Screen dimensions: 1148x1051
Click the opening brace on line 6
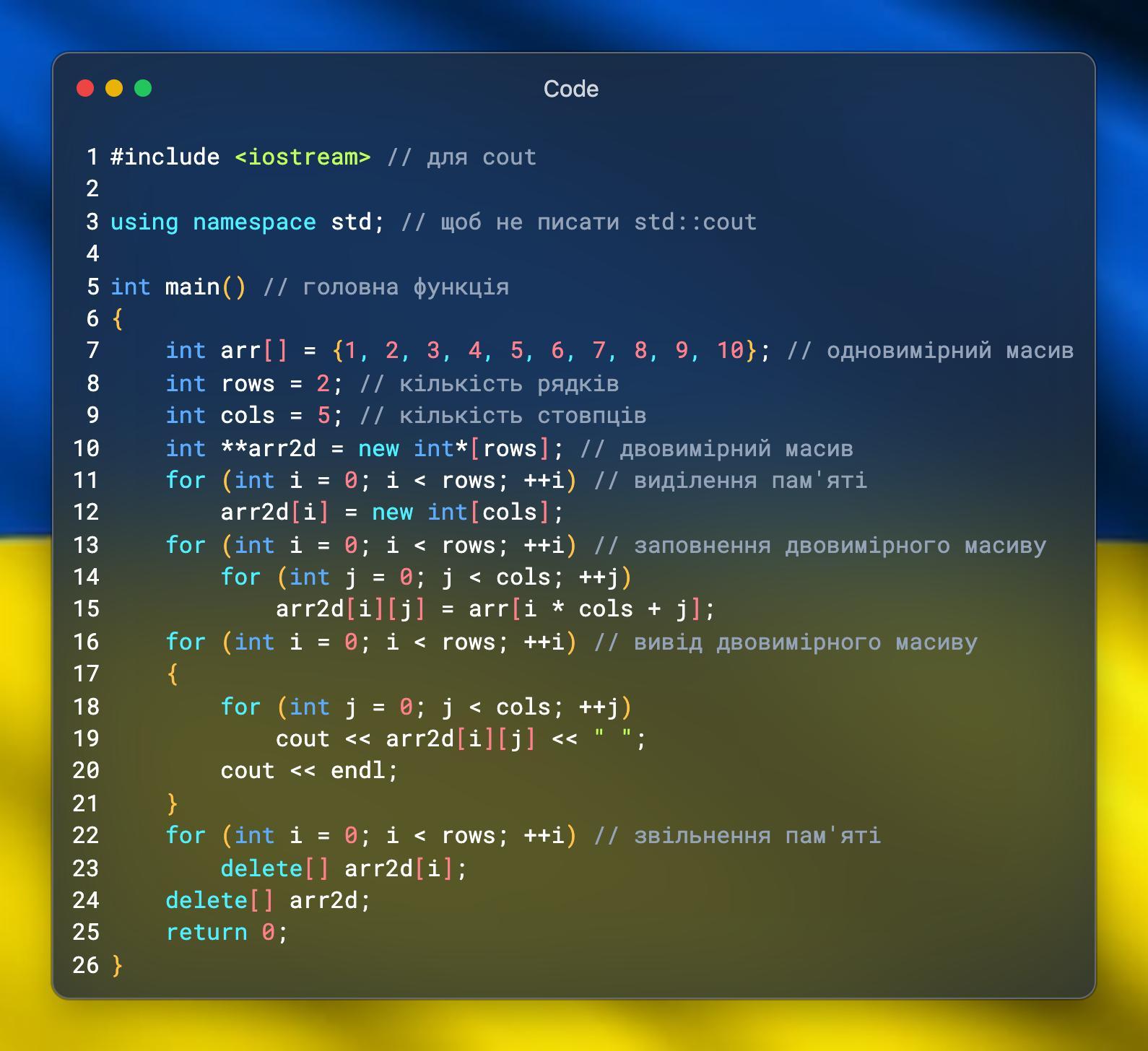point(118,318)
